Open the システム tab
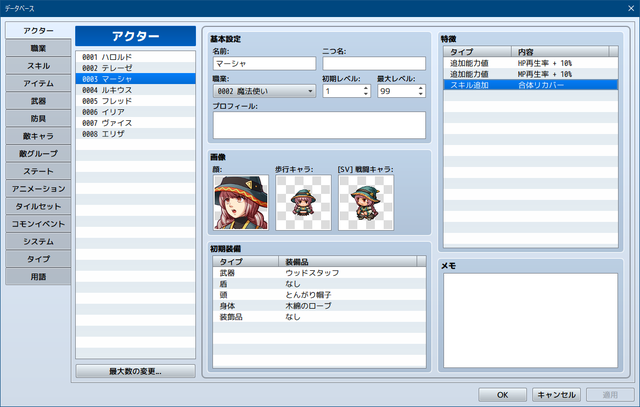The width and height of the screenshot is (640, 407). tap(38, 241)
